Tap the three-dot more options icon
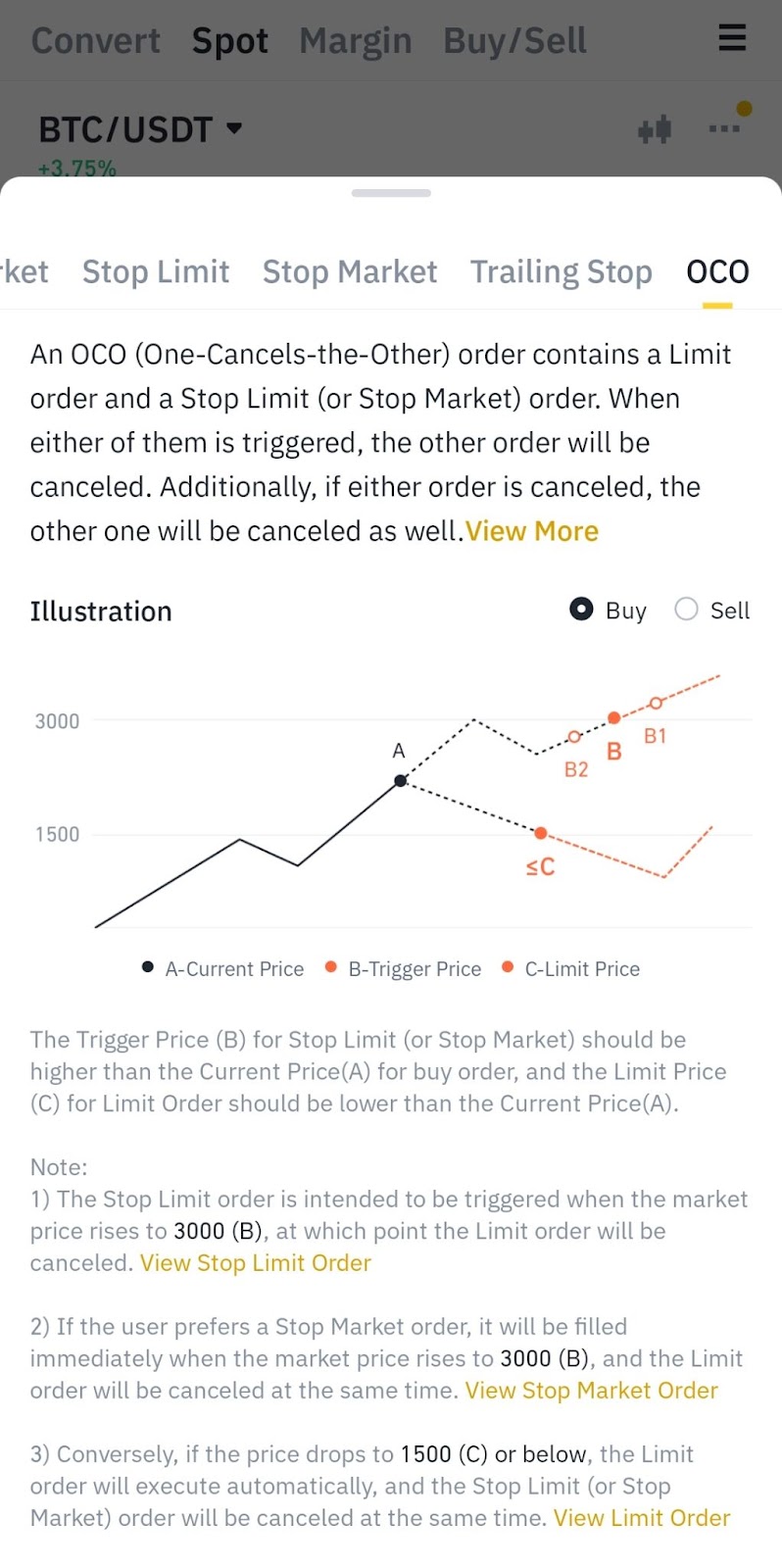This screenshot has height=1568, width=782. [724, 128]
